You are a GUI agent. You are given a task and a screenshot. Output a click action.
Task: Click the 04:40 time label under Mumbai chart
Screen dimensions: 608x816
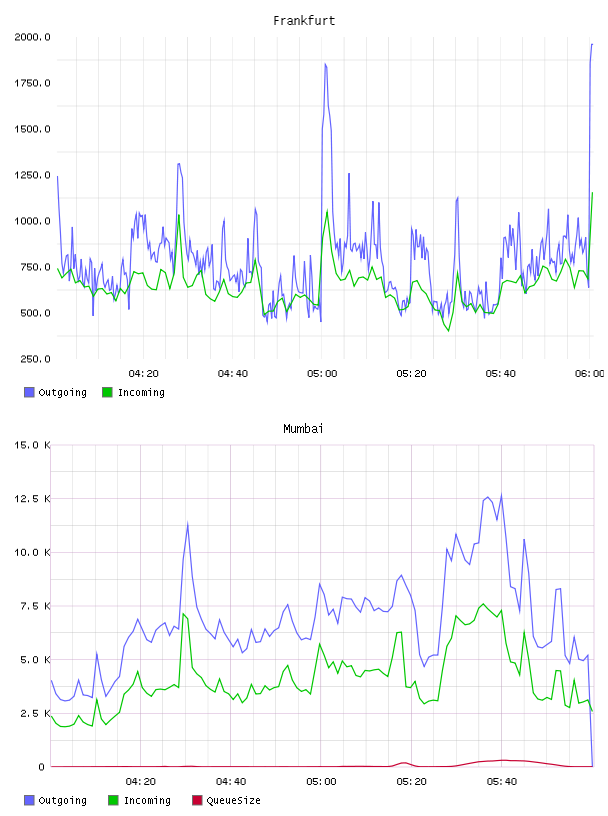231,782
